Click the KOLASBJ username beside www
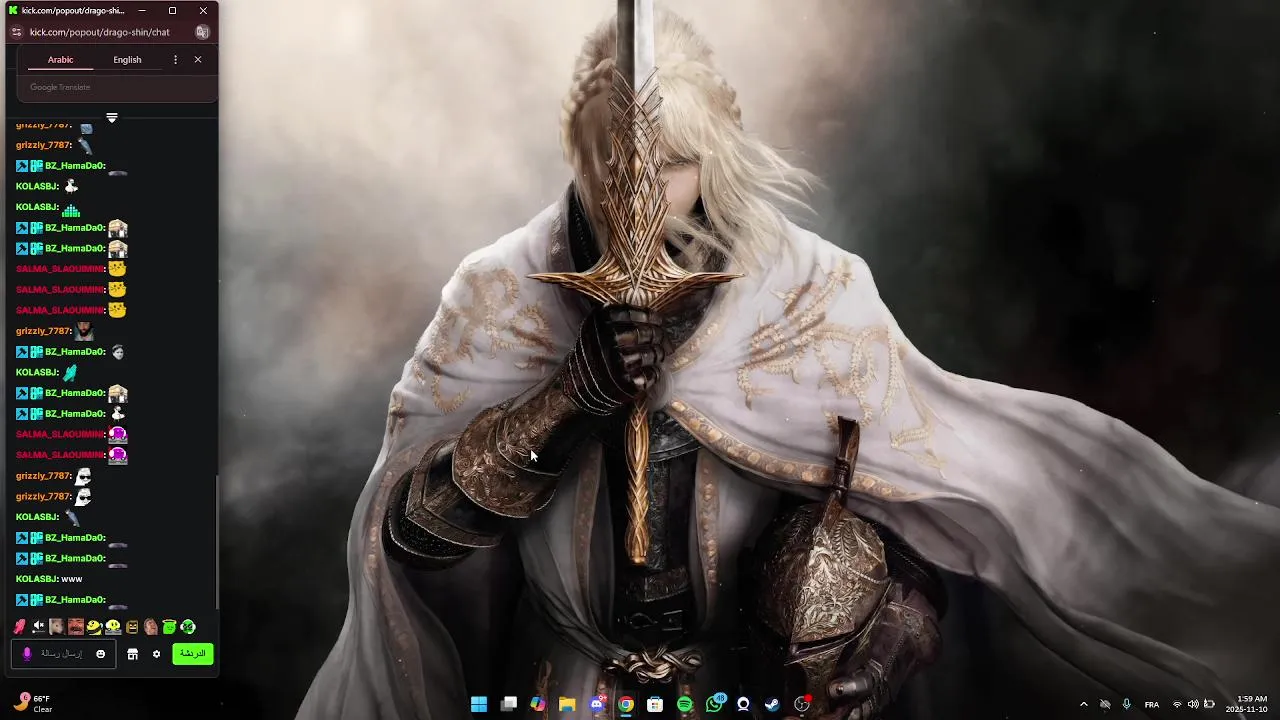The height and width of the screenshot is (720, 1280). [x=36, y=579]
